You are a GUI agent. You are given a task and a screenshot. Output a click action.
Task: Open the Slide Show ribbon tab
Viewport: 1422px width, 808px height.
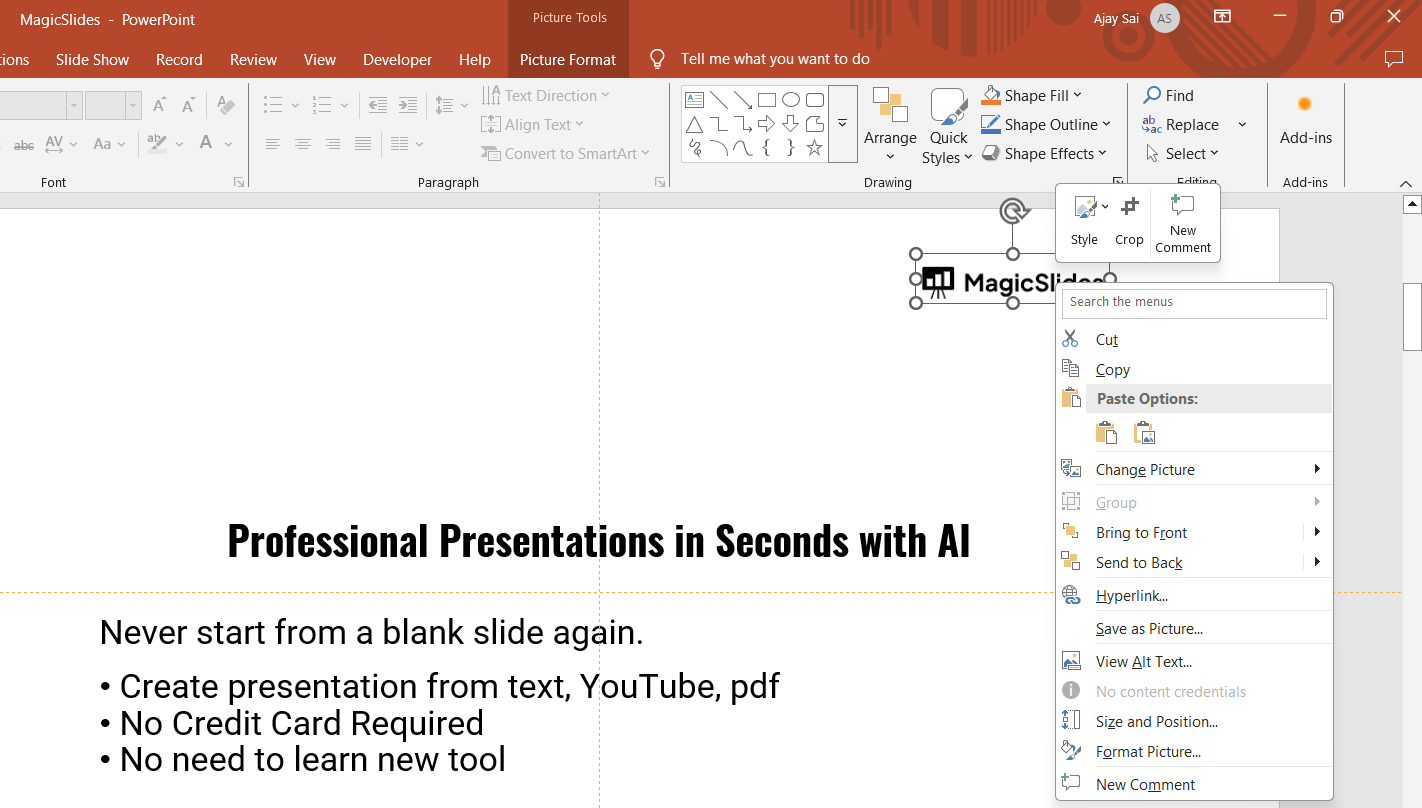click(92, 60)
